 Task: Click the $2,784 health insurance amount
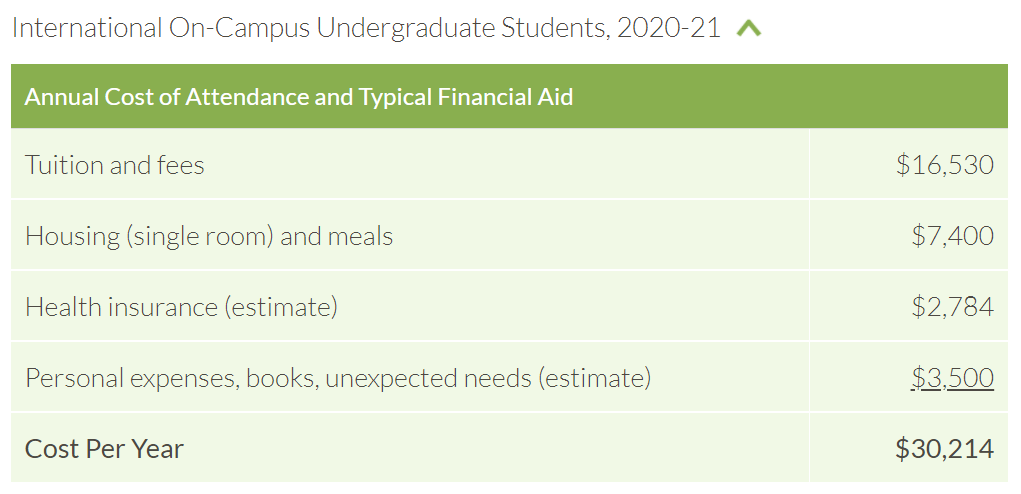(953, 307)
